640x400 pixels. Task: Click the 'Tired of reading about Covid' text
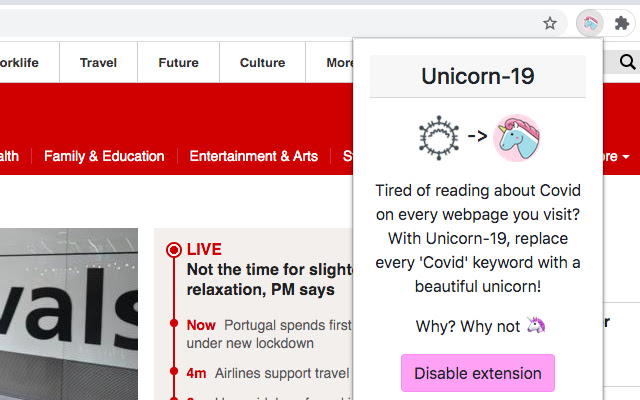pyautogui.click(x=478, y=238)
